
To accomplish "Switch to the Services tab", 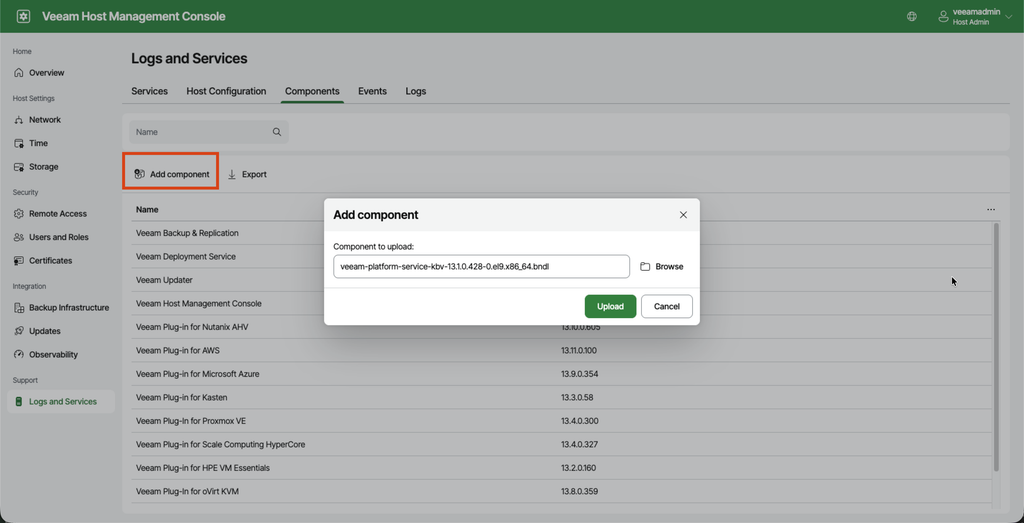I will (150, 91).
